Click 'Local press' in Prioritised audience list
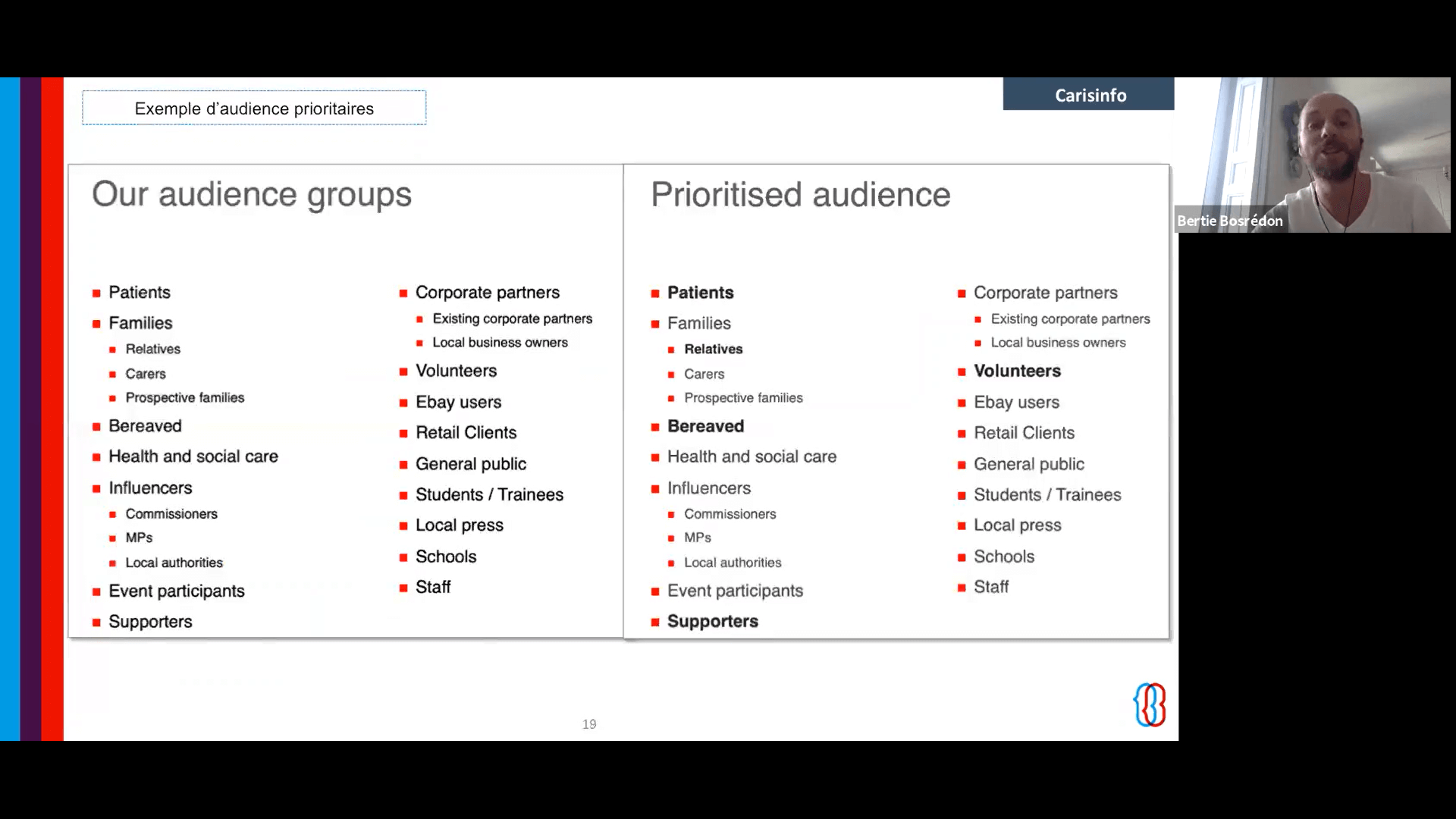 [x=1018, y=526]
